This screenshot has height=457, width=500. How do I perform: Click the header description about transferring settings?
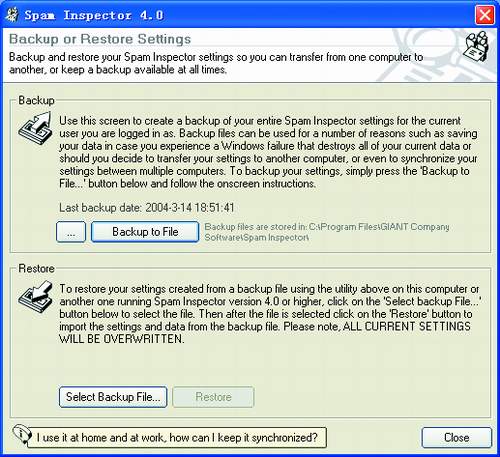pyautogui.click(x=216, y=63)
